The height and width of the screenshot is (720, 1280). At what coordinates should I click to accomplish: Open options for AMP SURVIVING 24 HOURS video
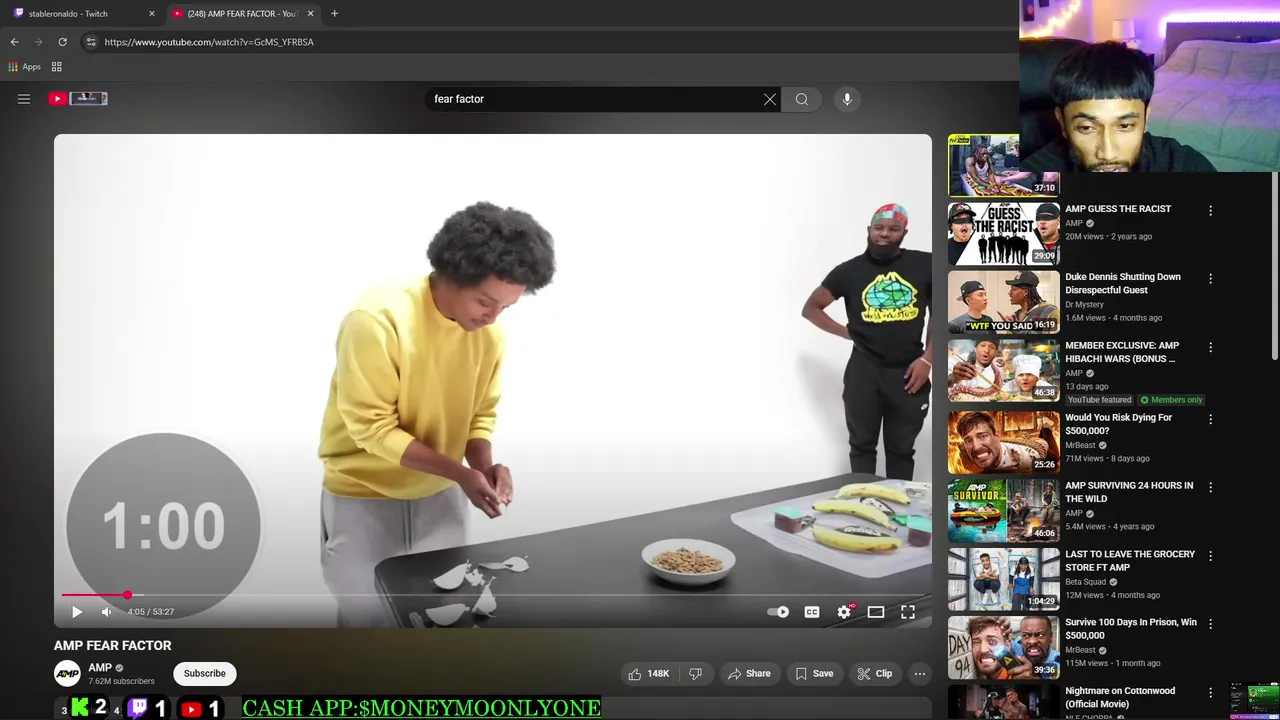point(1210,487)
